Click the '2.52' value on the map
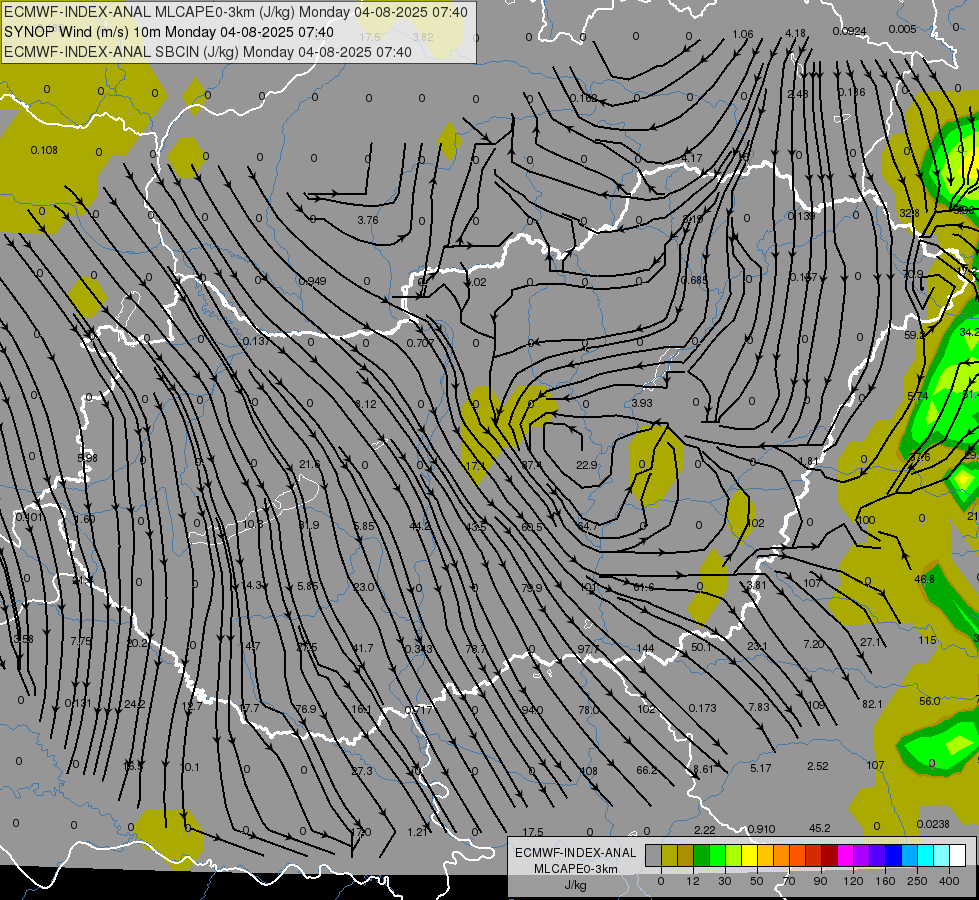Screen dimensions: 979x900 817,766
